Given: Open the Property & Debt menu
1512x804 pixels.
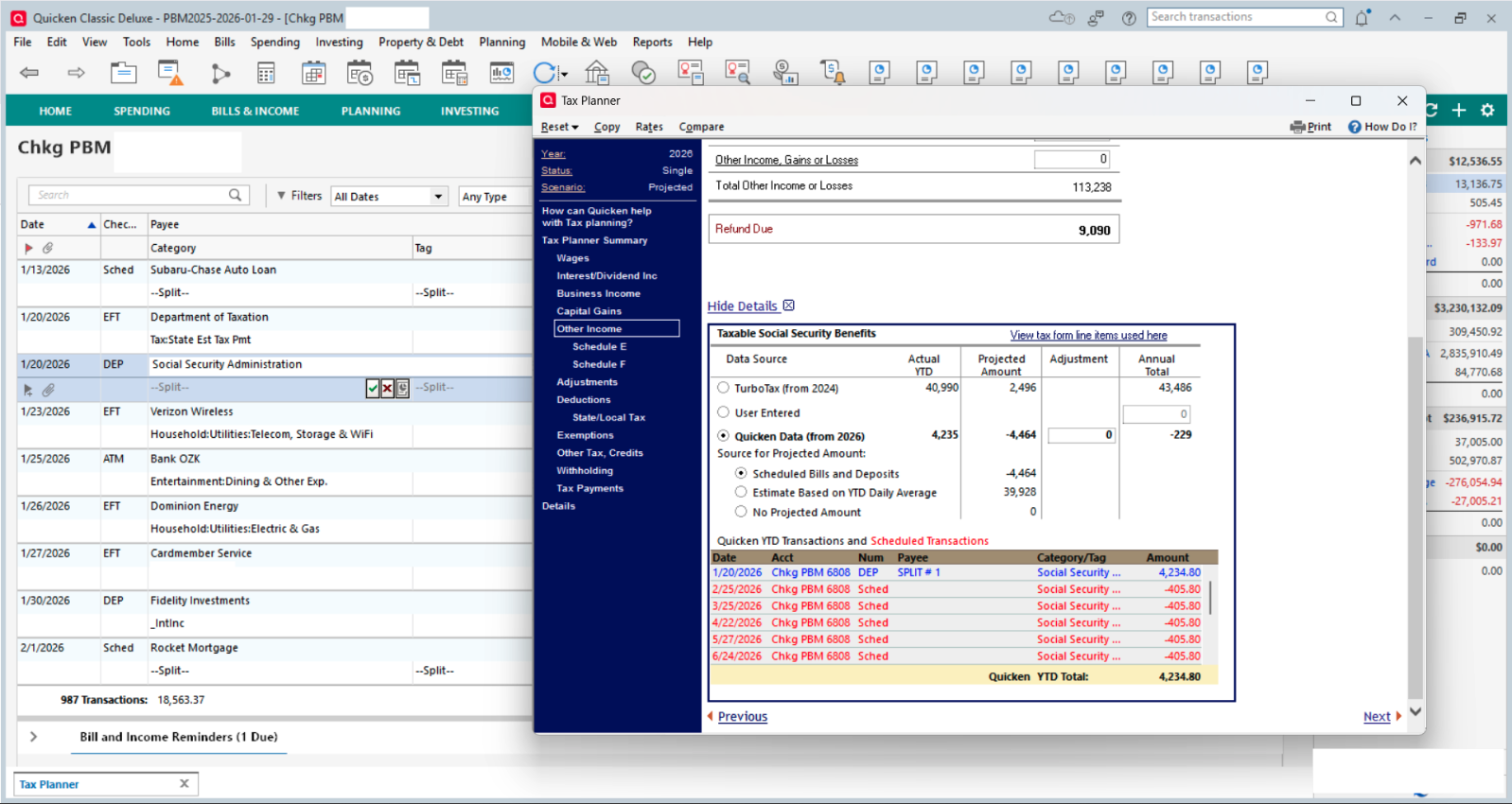Looking at the screenshot, I should coord(420,43).
